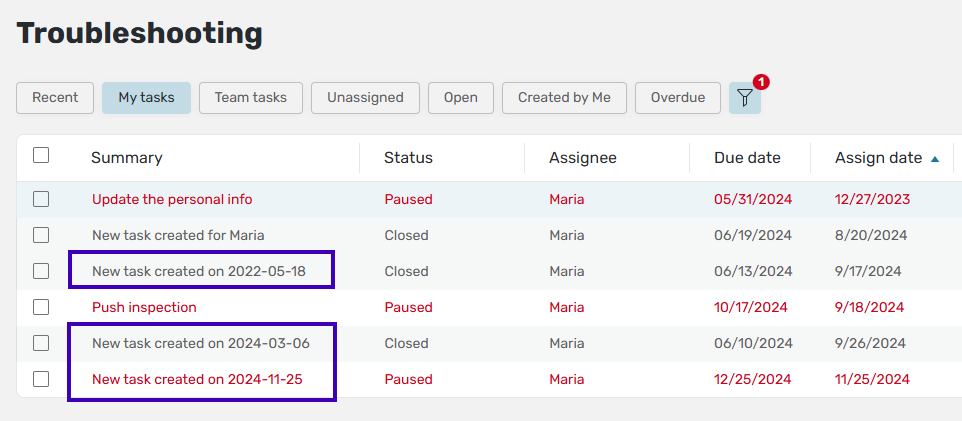Open the Update the personal info task
962x421 pixels.
click(x=172, y=199)
